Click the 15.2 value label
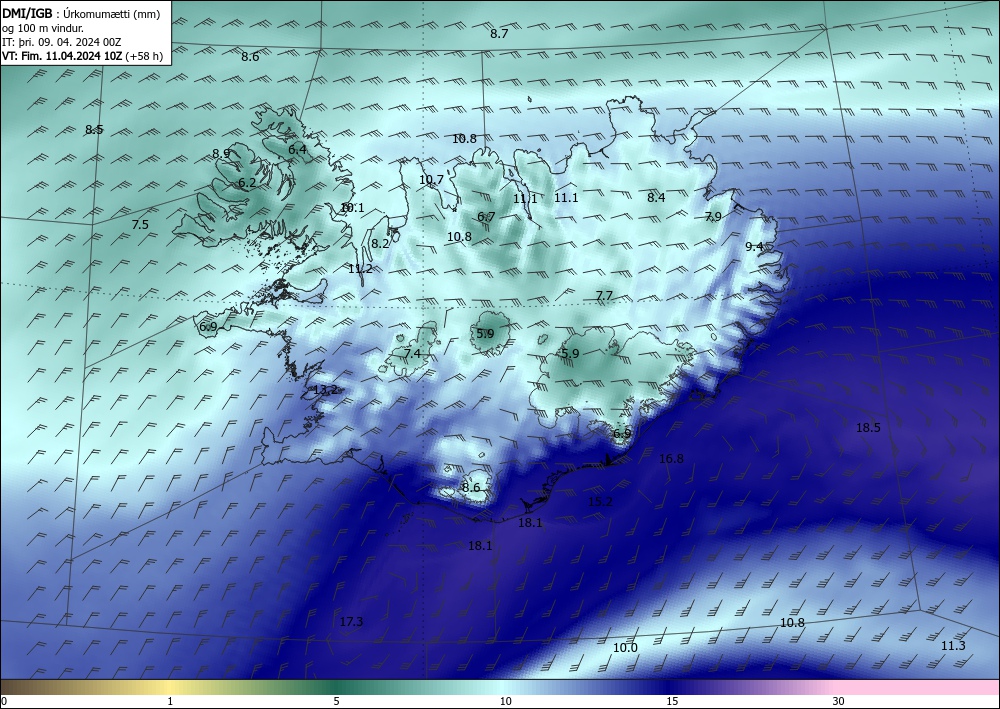The image size is (1000, 709). pyautogui.click(x=600, y=502)
